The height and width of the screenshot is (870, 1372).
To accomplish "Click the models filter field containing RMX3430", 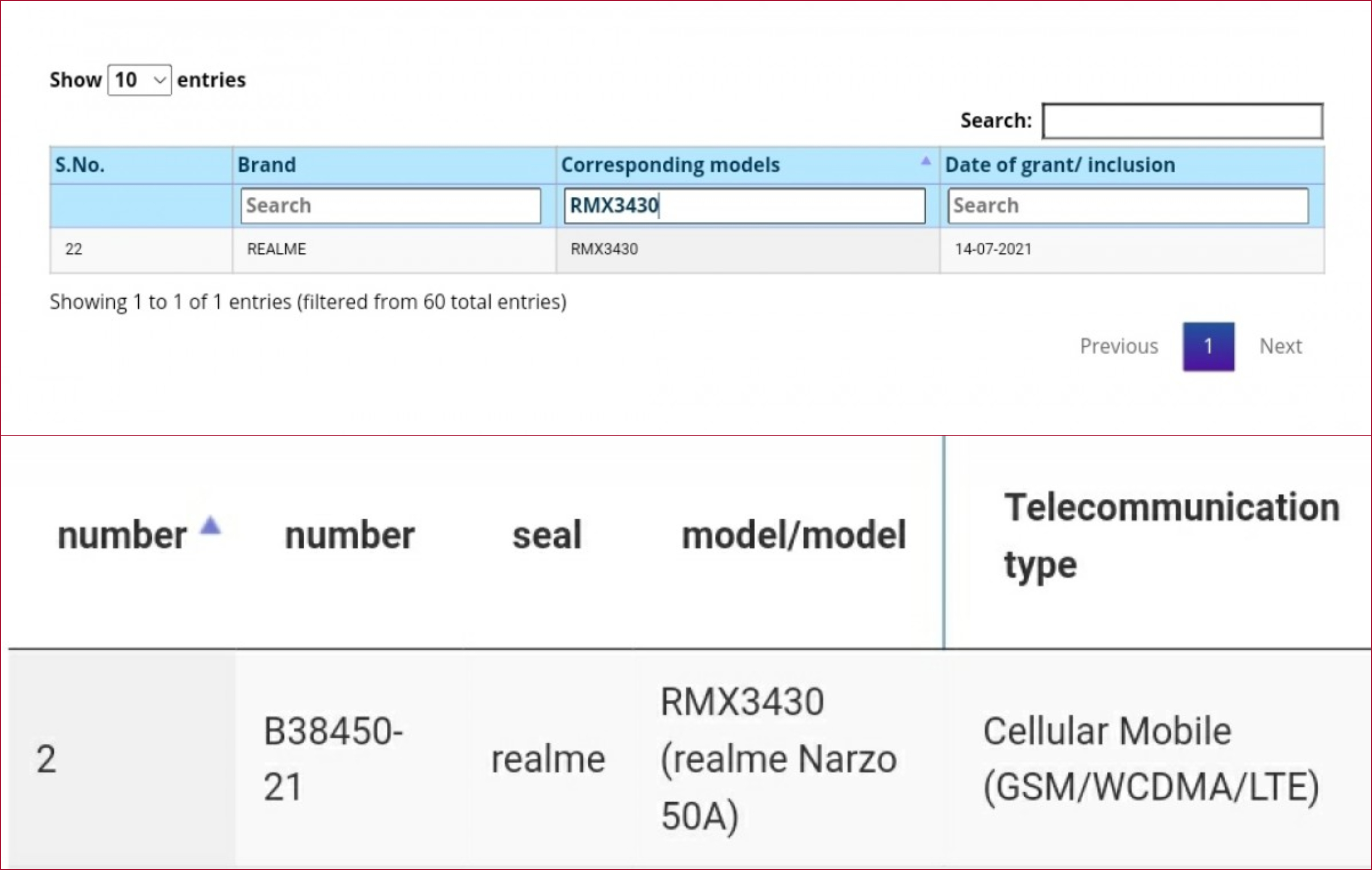I will click(x=745, y=206).
